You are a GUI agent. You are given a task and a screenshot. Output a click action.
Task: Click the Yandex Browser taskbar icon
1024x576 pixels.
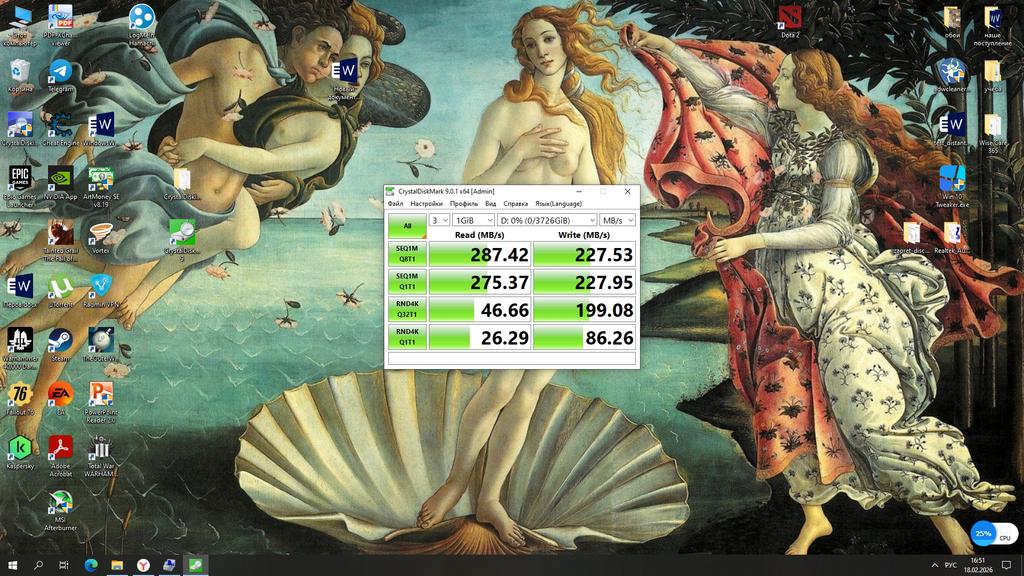[143, 565]
